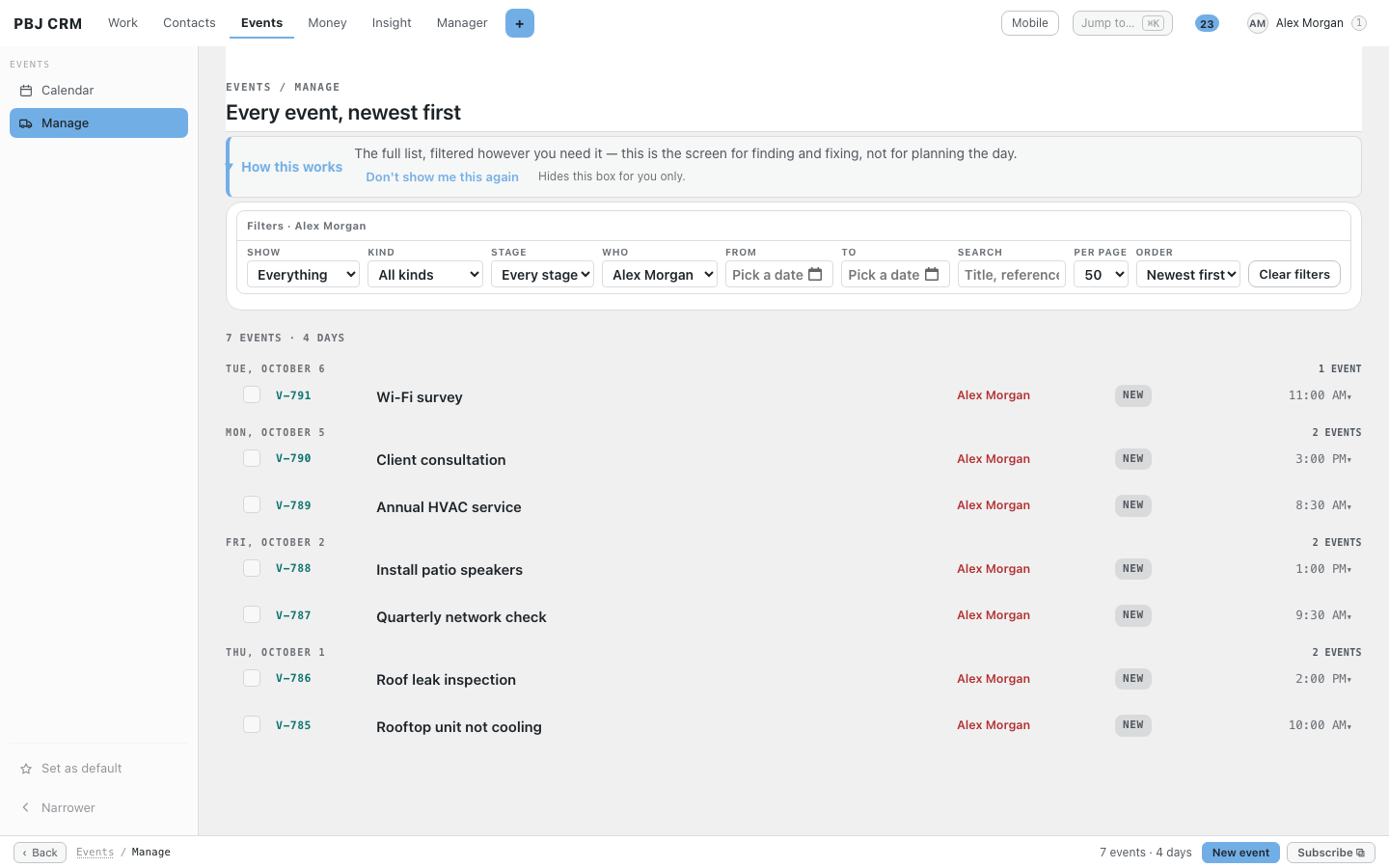This screenshot has width=1389, height=868.
Task: Tick the checkbox for Client consultation
Action: coord(252,458)
